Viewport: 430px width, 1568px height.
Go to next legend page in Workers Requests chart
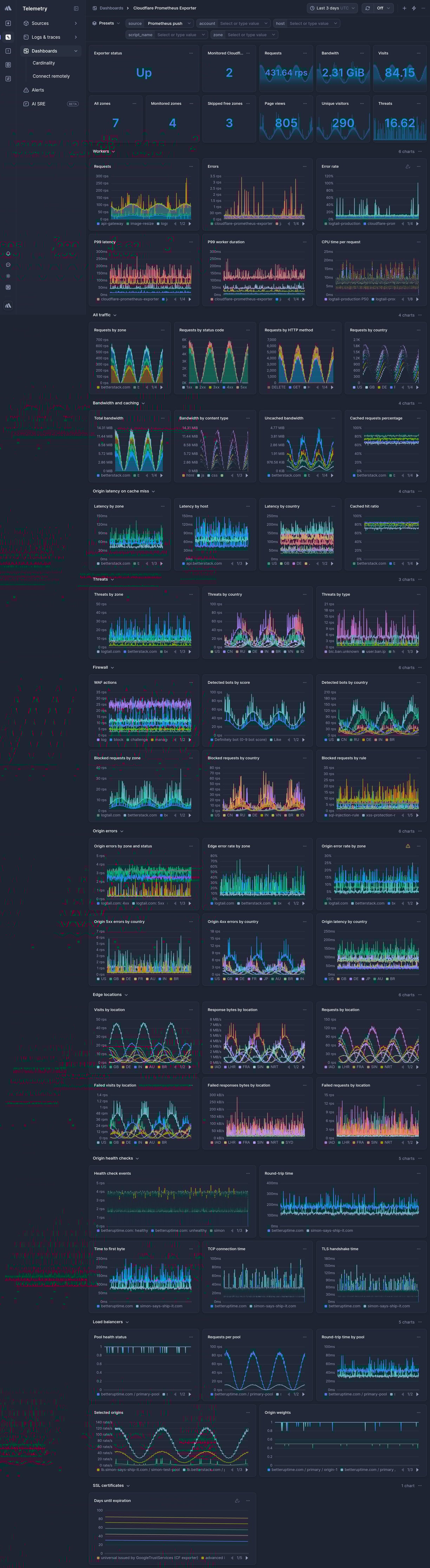189,223
